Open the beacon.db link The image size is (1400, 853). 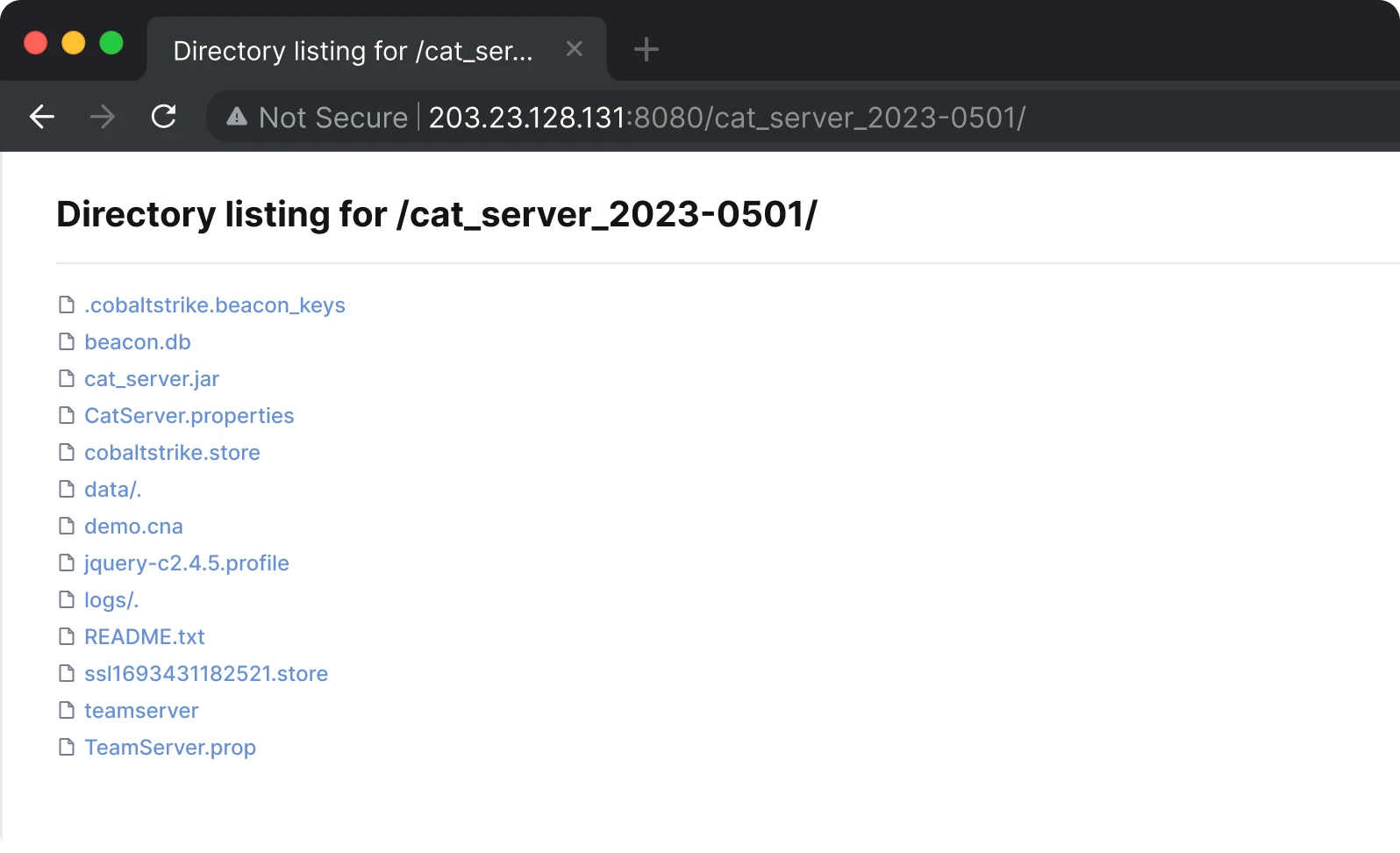point(138,342)
